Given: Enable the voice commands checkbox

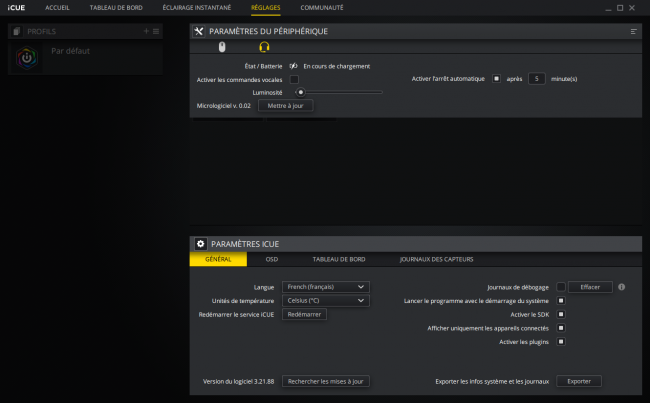Looking at the screenshot, I should (x=294, y=79).
